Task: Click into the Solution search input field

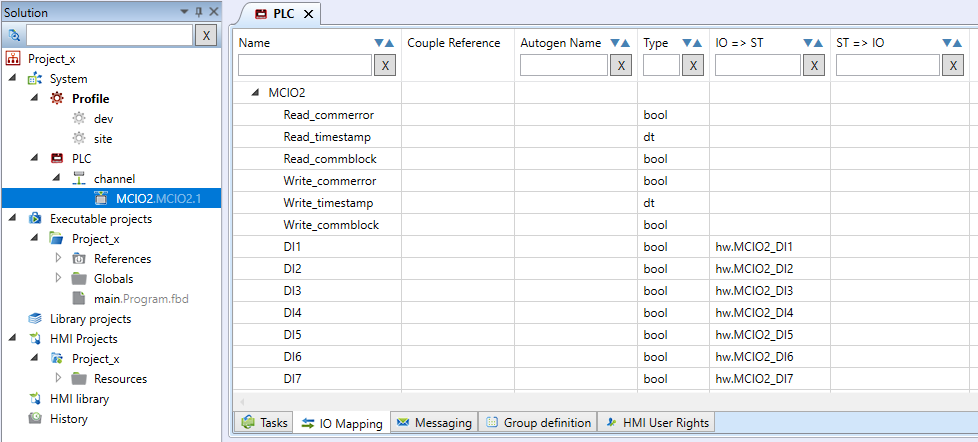Action: [109, 36]
